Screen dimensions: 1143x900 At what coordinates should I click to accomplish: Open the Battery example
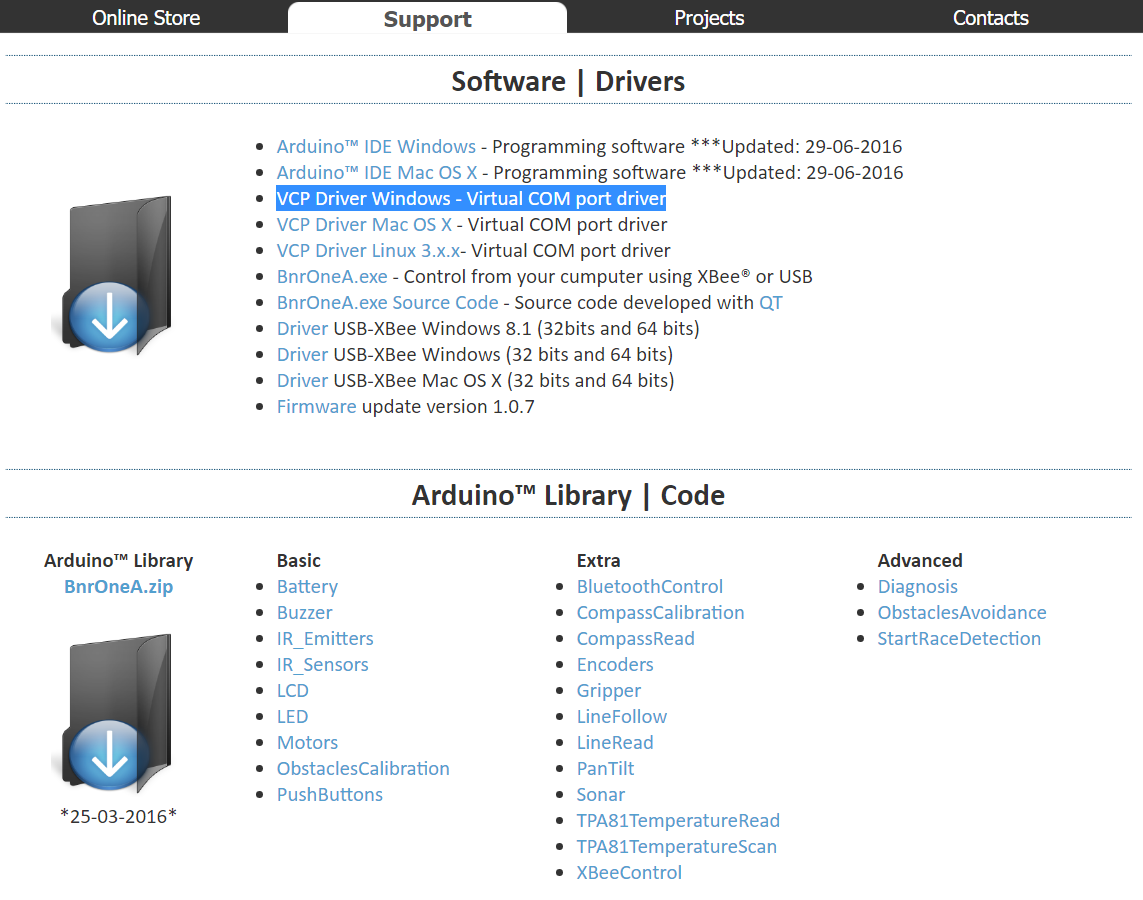click(307, 587)
